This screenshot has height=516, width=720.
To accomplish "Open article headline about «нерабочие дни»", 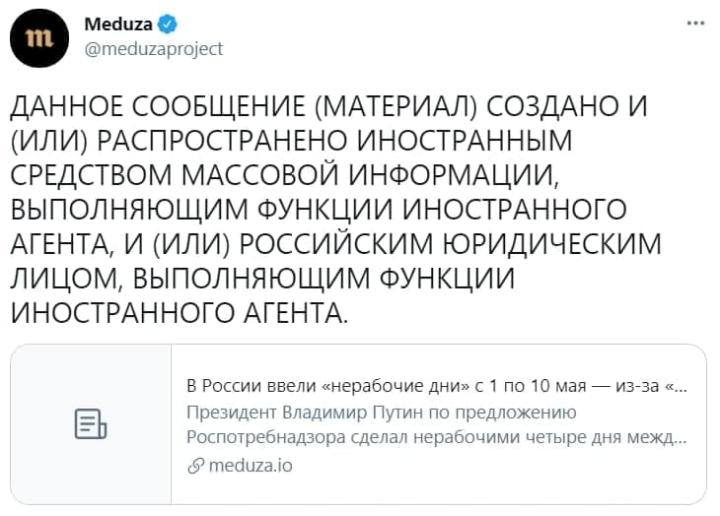I will pyautogui.click(x=437, y=386).
